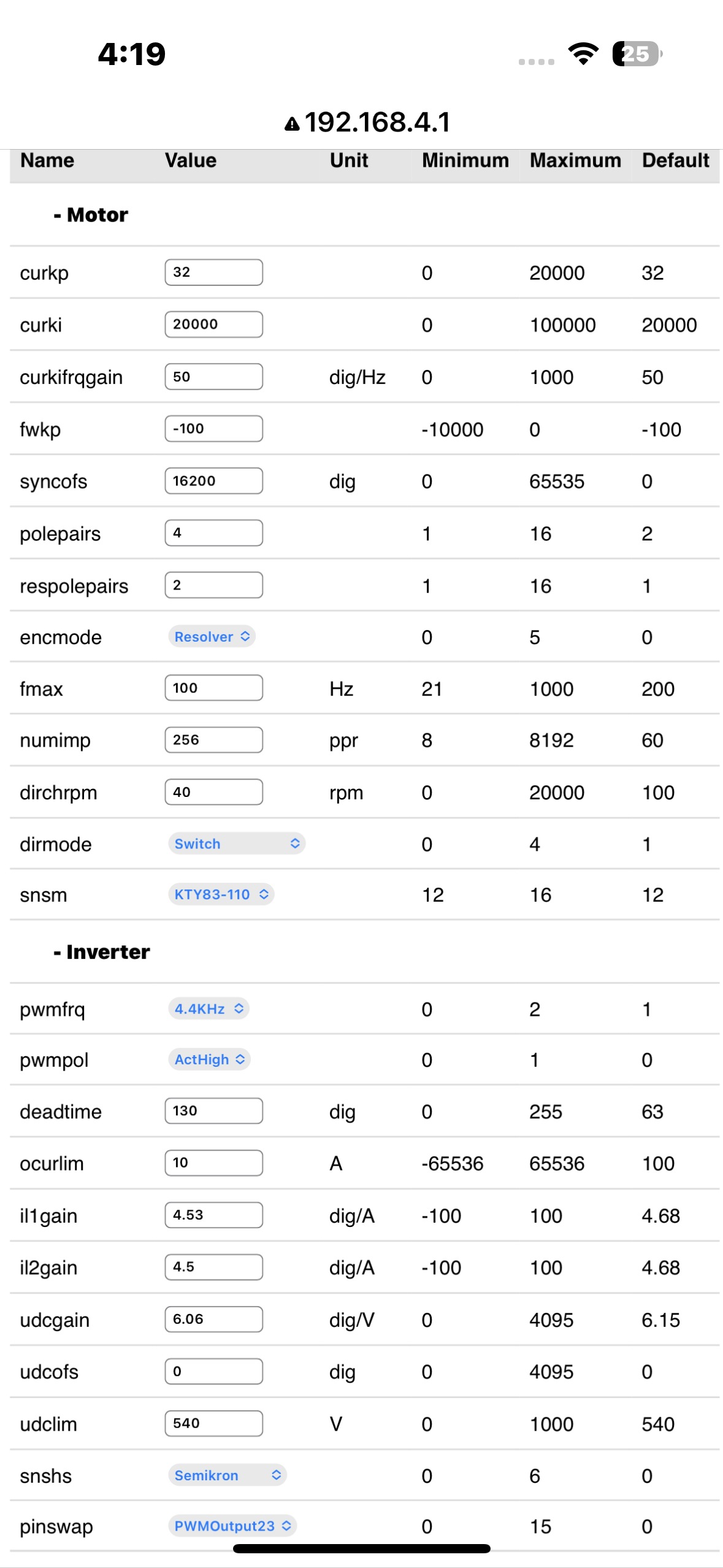Open the snshs Semikron dropdown

pos(228,1475)
